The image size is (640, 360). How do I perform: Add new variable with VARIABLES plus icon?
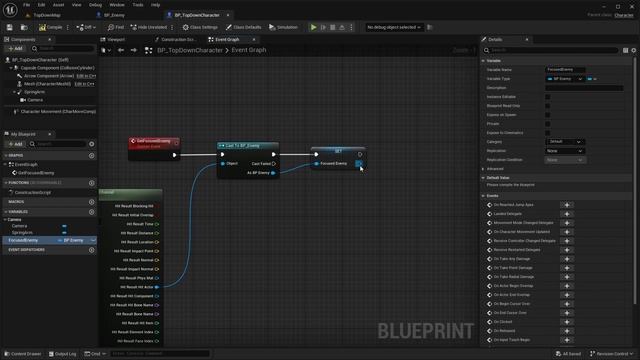click(x=91, y=212)
